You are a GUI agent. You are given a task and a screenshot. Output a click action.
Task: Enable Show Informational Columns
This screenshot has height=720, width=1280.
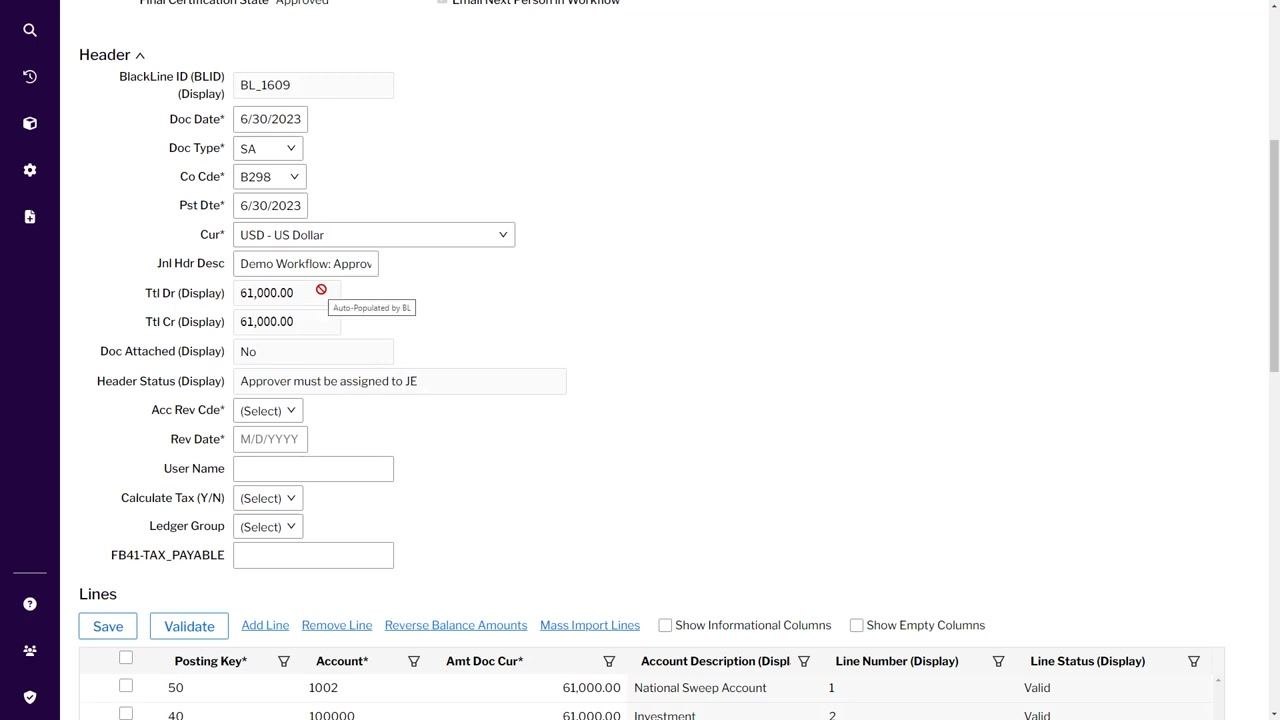click(x=665, y=625)
